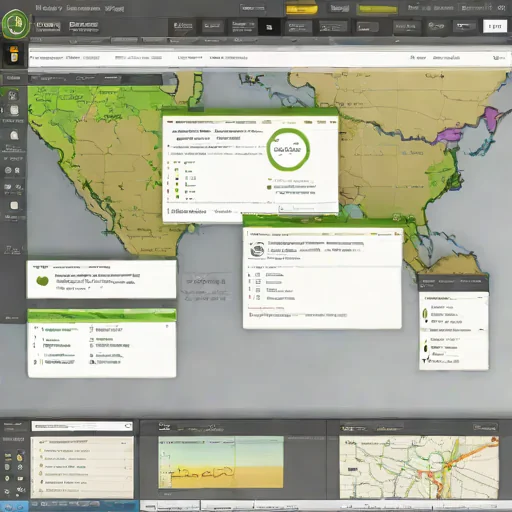Screen dimensions: 512x512
Task: Click the bright yellow button in top bar
Action: 301,9
